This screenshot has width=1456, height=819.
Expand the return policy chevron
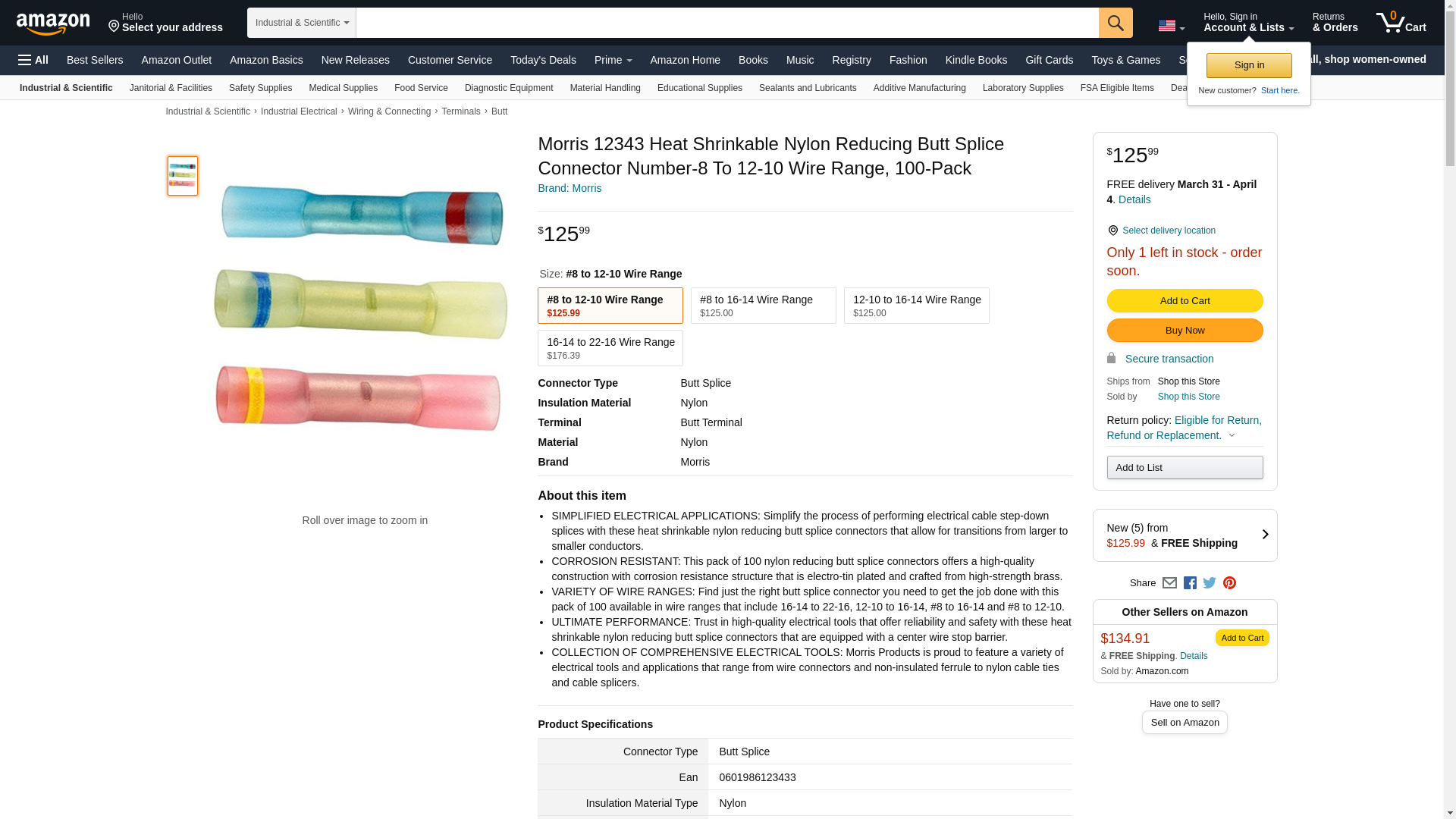(1232, 436)
